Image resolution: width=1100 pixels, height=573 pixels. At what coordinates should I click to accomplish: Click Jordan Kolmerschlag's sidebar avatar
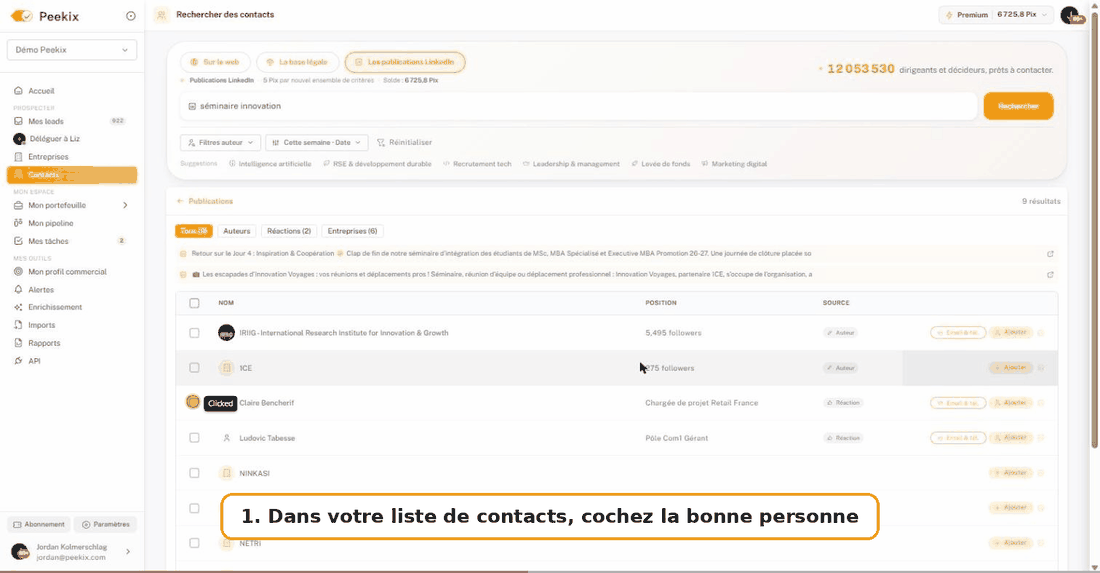click(x=20, y=551)
